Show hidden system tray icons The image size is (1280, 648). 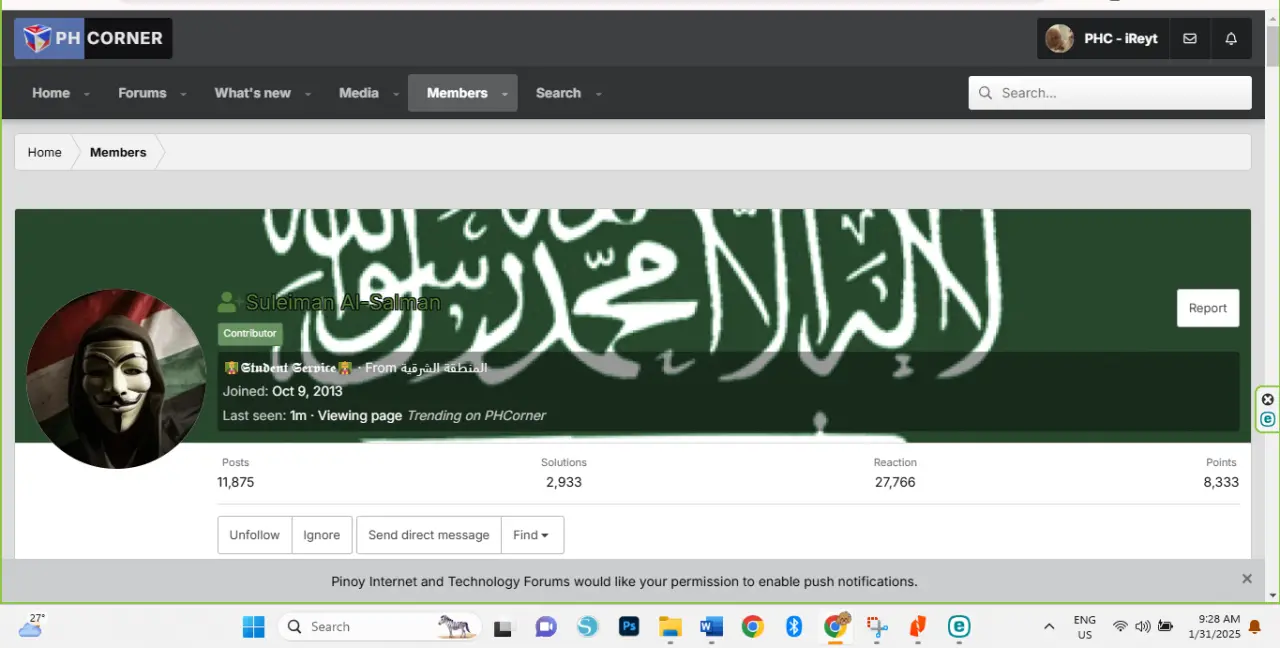pos(1049,627)
